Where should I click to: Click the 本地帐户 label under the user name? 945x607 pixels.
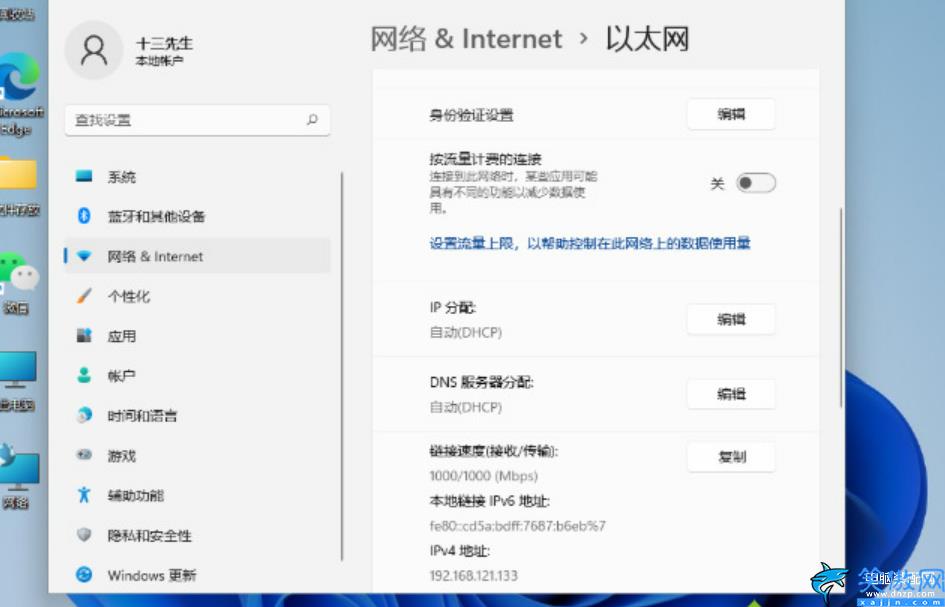[x=159, y=61]
